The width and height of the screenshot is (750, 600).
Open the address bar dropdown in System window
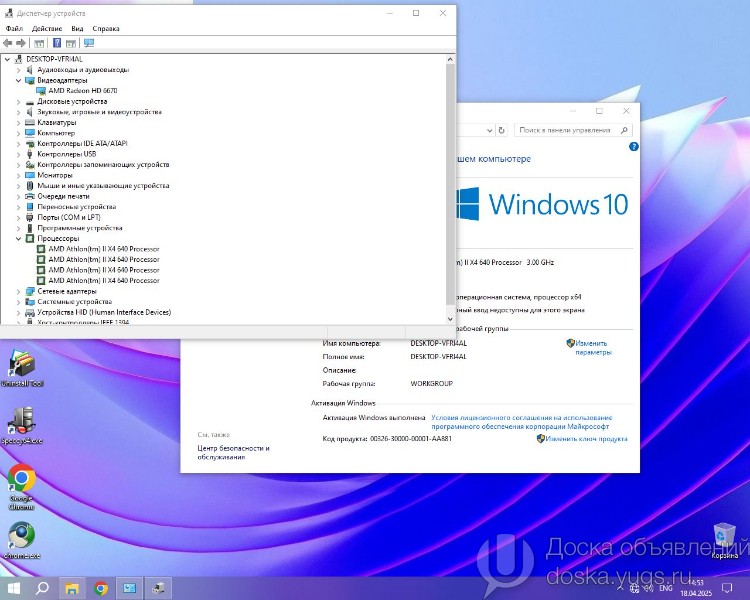tap(489, 130)
